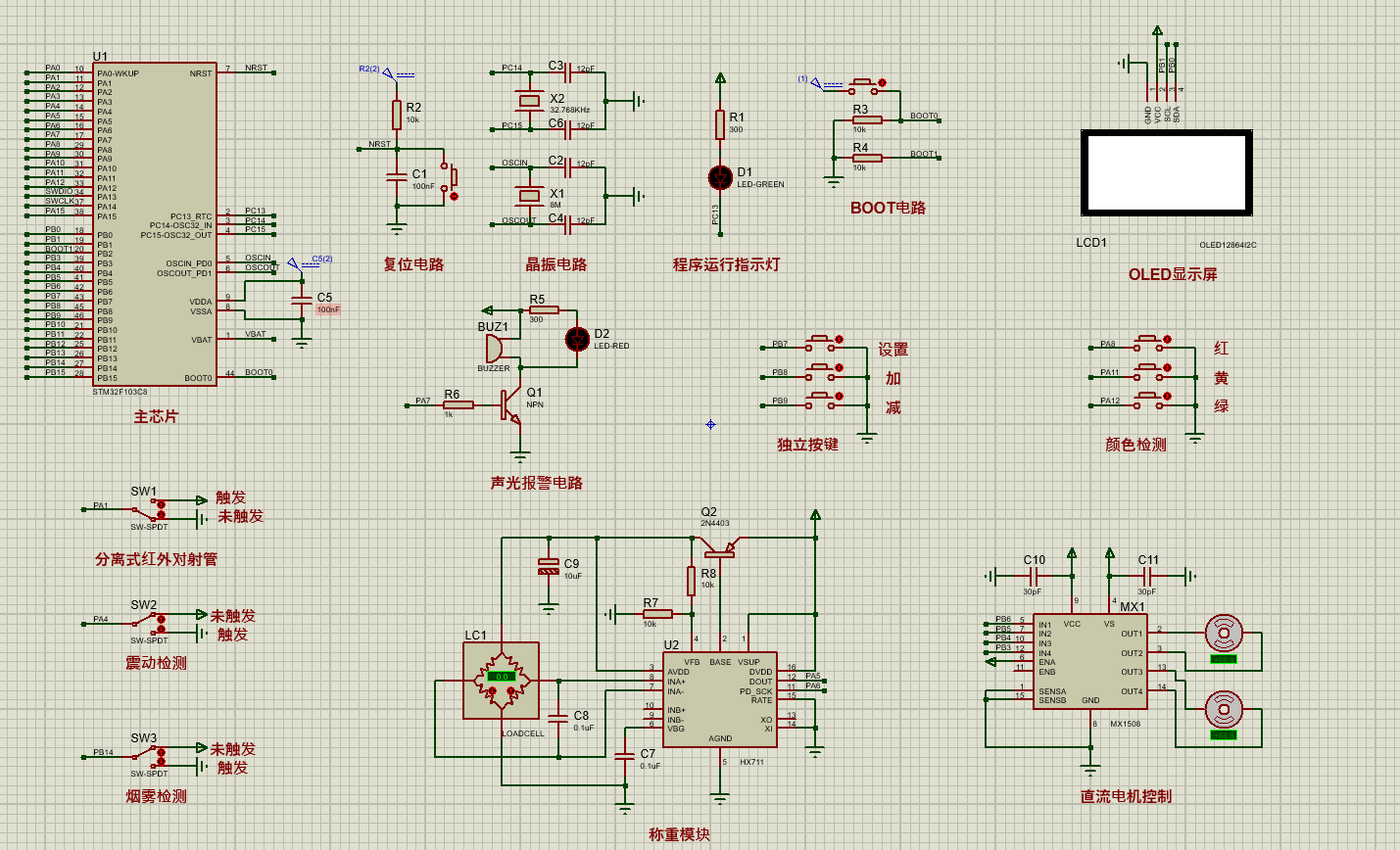The image size is (1400, 850).
Task: Click the 复位电路 label
Action: coord(413,264)
